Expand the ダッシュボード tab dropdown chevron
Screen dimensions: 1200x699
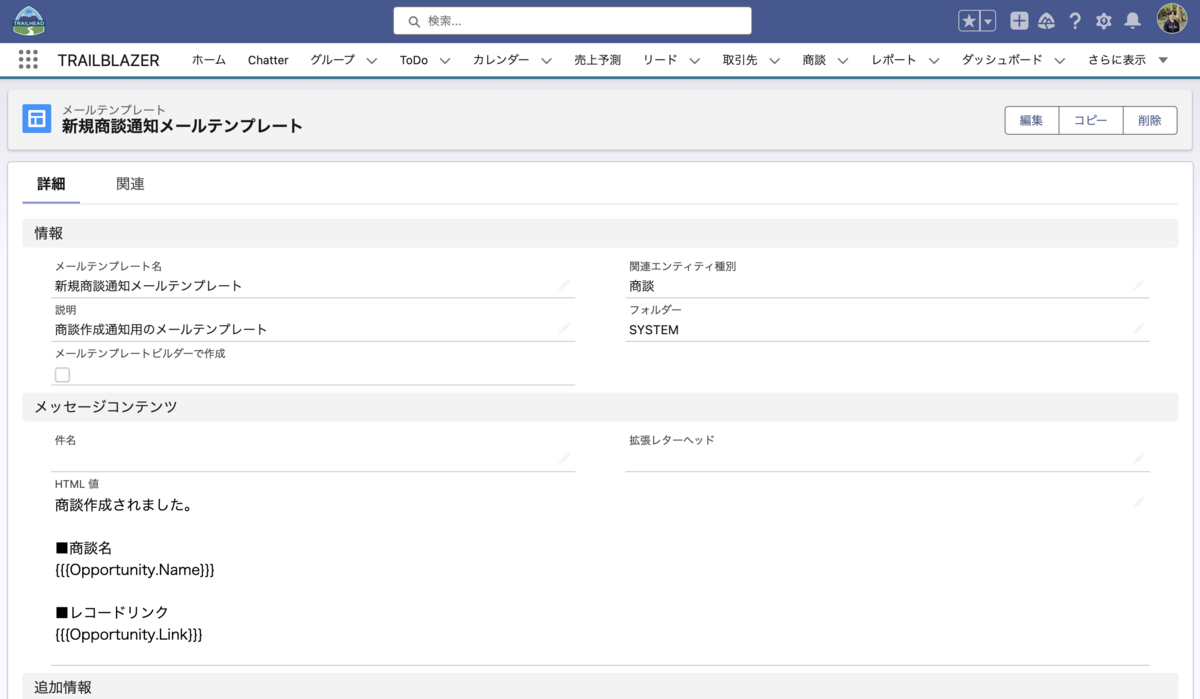click(x=1060, y=61)
